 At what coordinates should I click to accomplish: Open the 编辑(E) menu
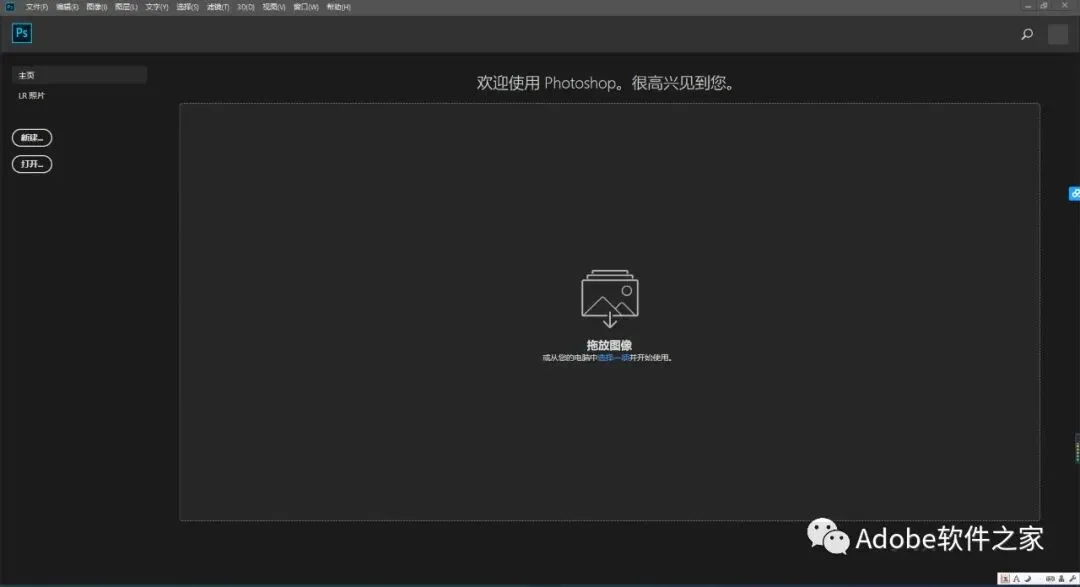pos(67,7)
